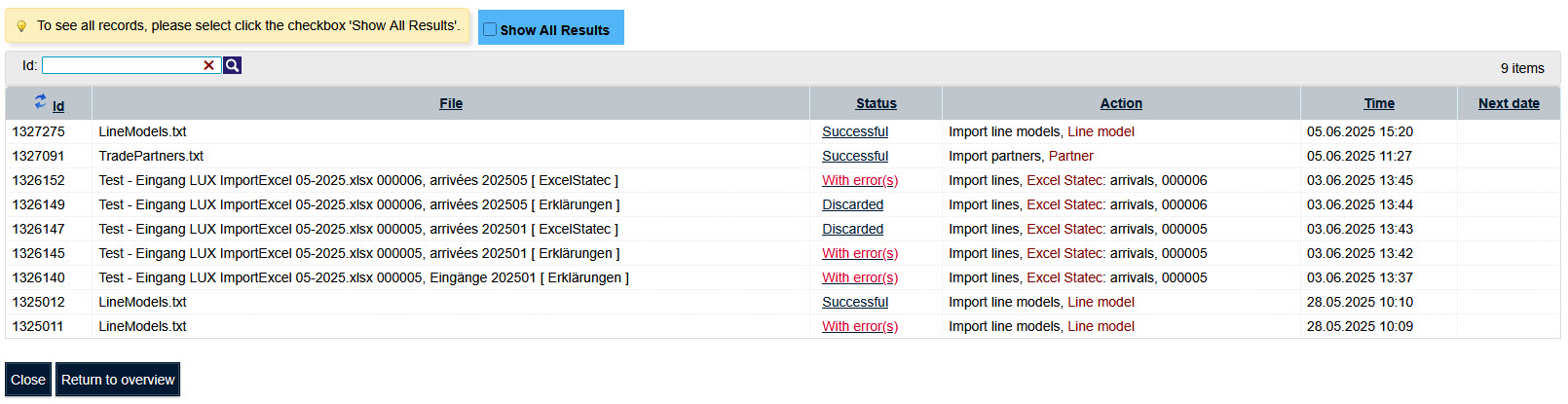Sort by the Action column header

point(1121,103)
